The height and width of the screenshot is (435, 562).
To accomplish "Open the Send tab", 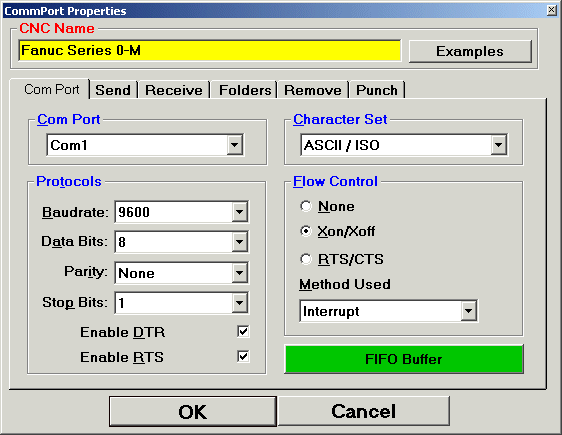I will pyautogui.click(x=113, y=90).
